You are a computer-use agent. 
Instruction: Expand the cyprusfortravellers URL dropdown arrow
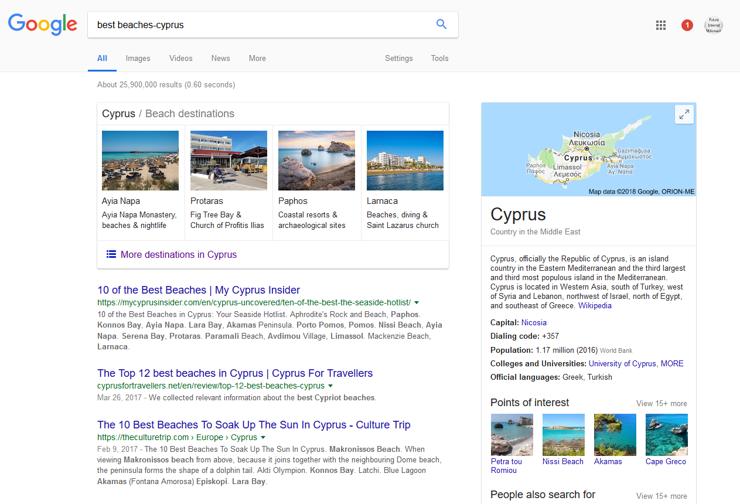pos(330,386)
